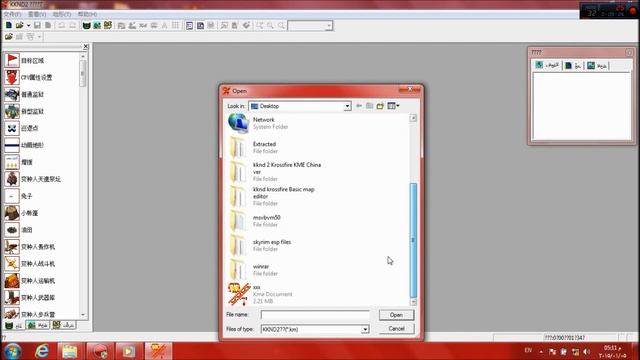Select the 兔子 rabbit item in the palette
This screenshot has width=640, height=360.
click(x=19, y=196)
